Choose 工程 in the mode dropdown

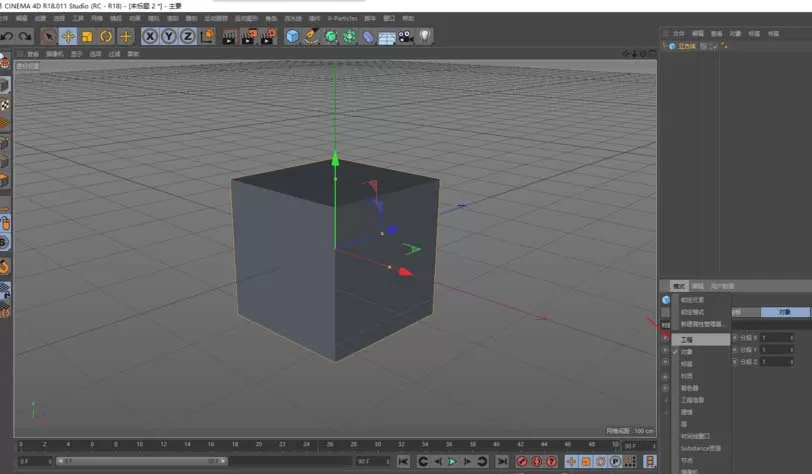pos(701,340)
